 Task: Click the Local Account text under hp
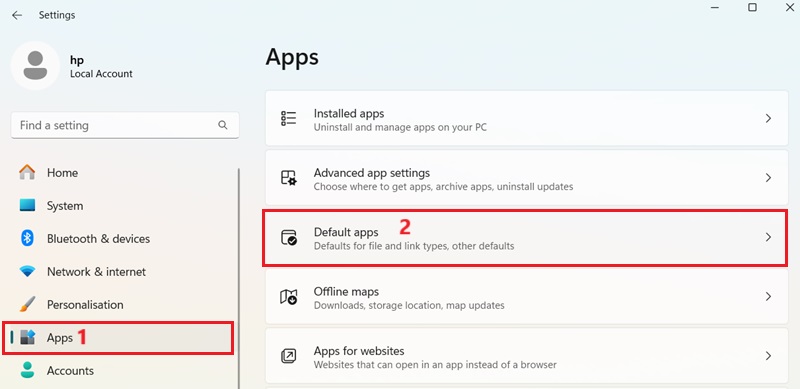pos(101,74)
